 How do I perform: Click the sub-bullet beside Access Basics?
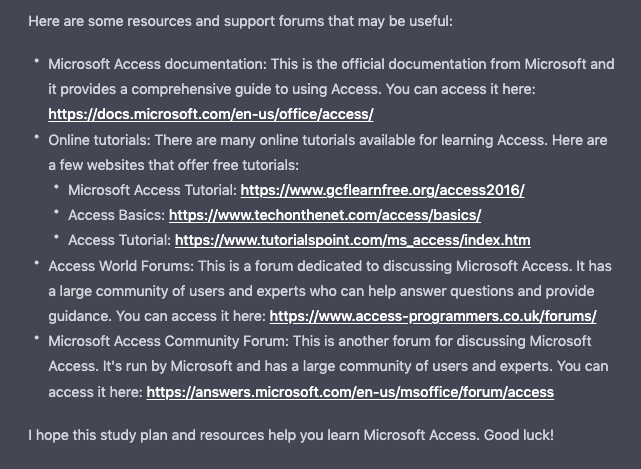(56, 212)
